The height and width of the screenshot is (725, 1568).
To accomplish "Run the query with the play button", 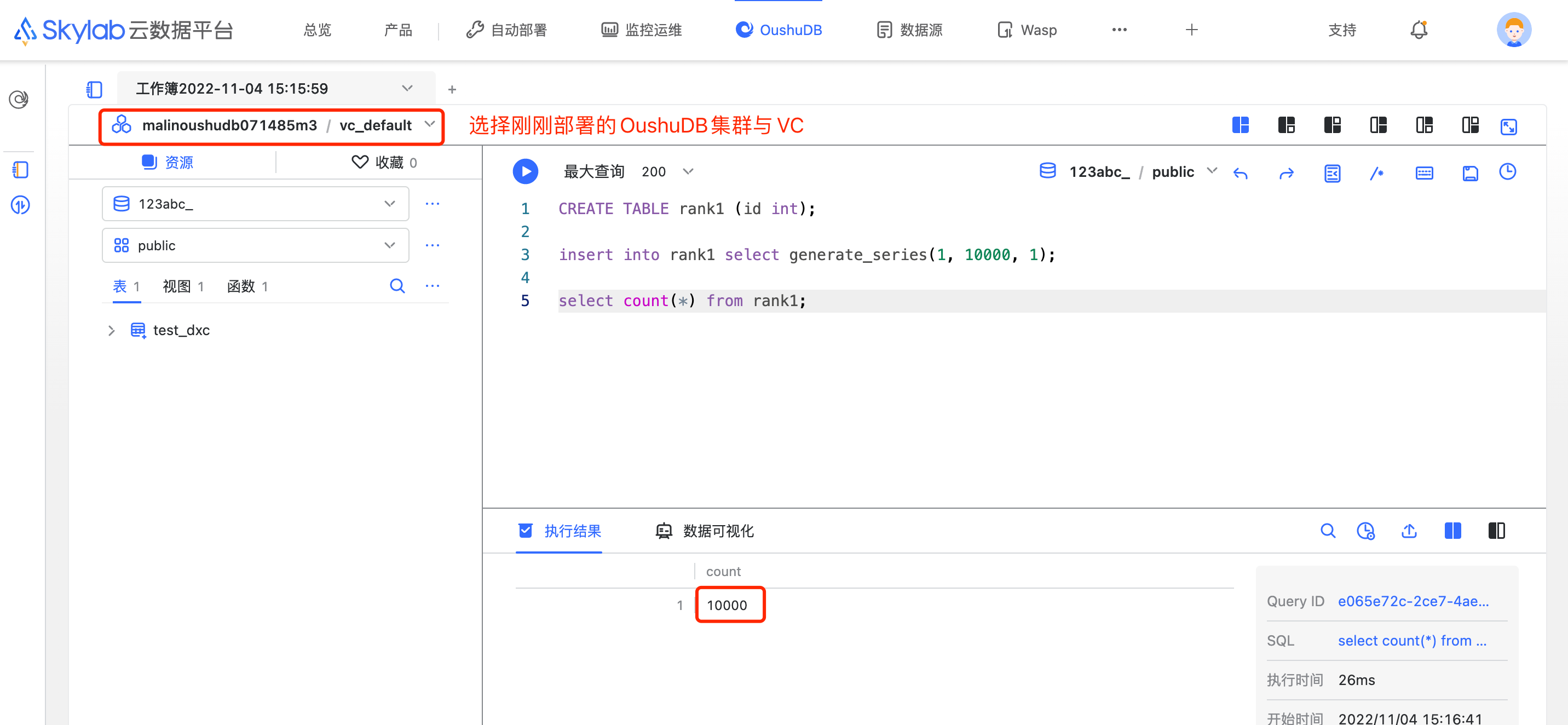I will click(525, 171).
